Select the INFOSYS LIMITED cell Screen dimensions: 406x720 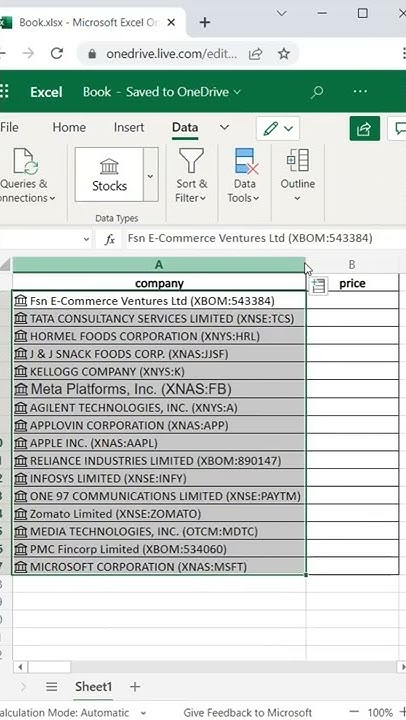pos(159,478)
